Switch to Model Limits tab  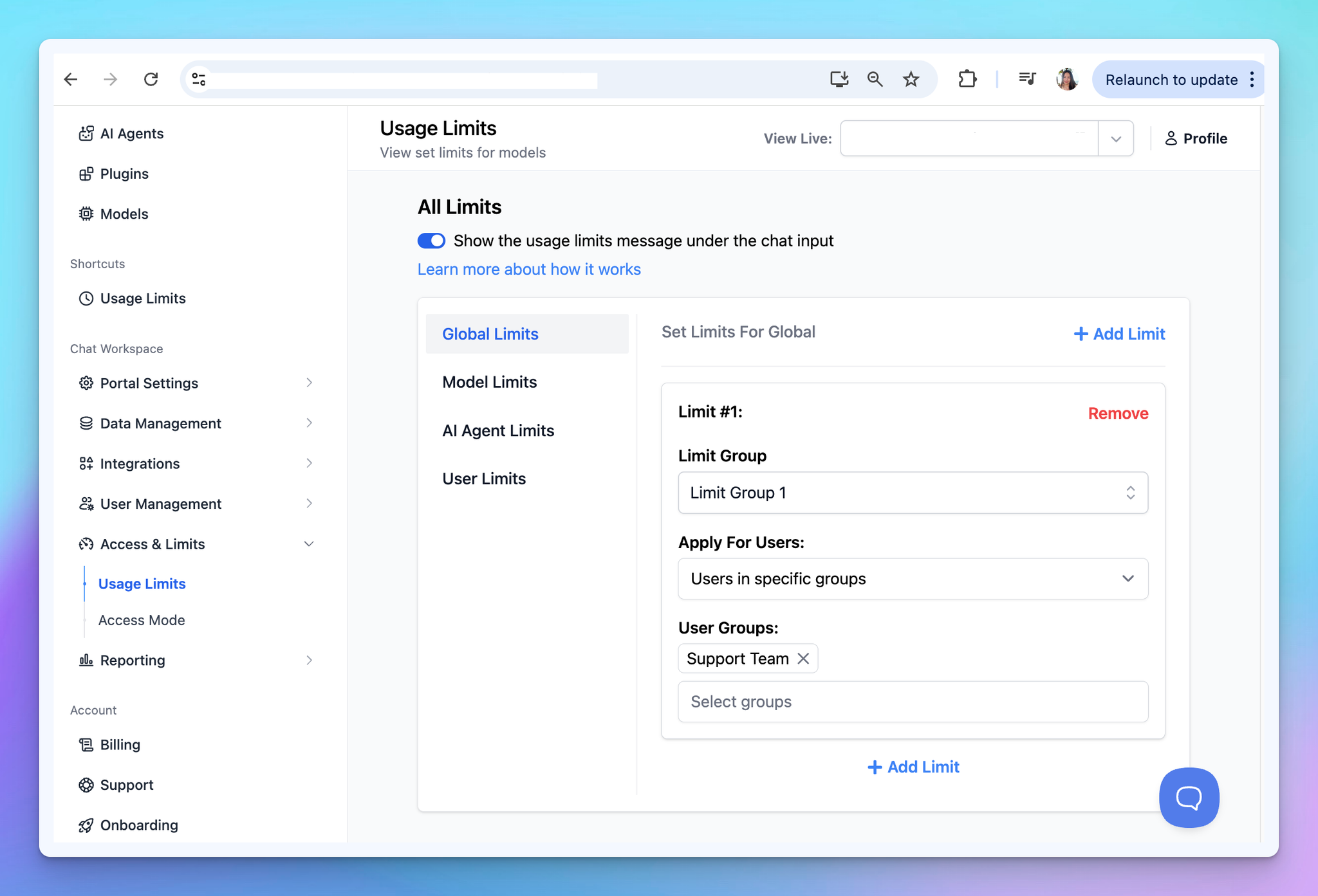tap(489, 382)
